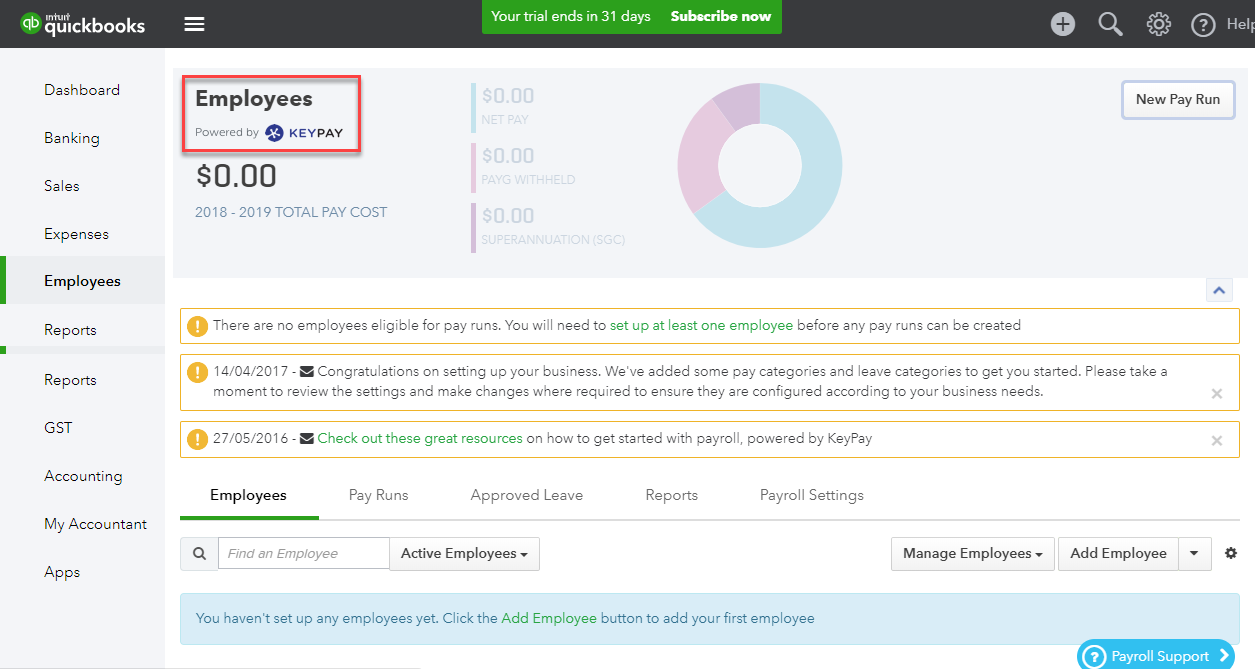Open the Active Employees filter dropdown
This screenshot has width=1255, height=669.
click(x=465, y=554)
